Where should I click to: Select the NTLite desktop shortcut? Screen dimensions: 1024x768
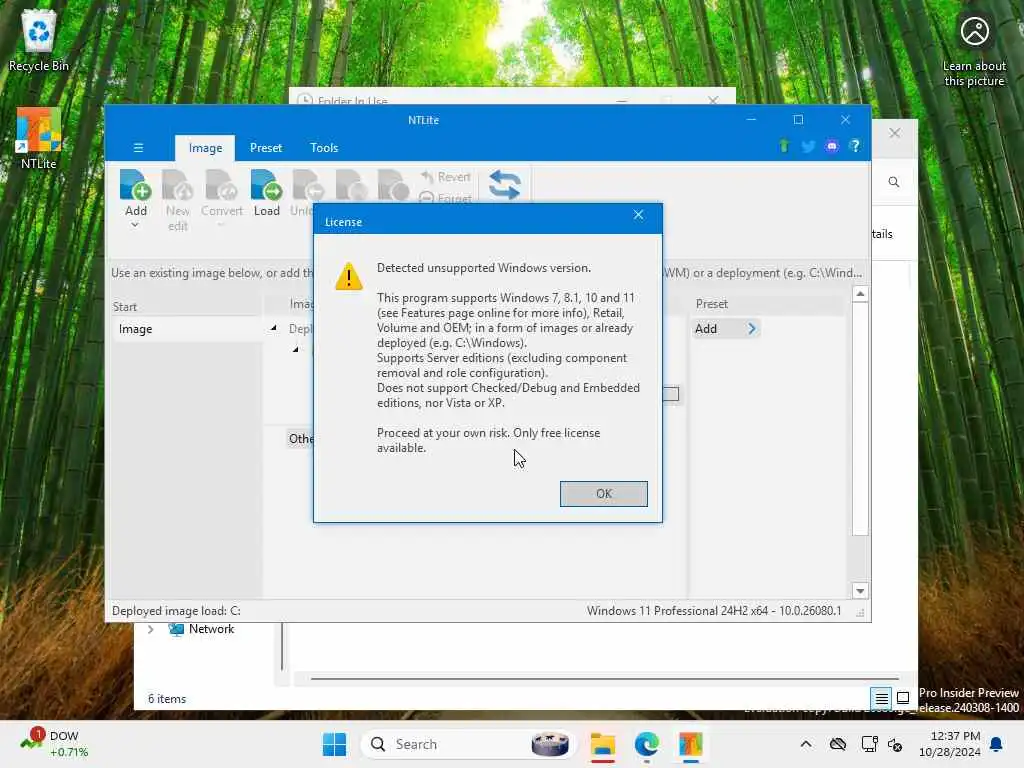tap(39, 138)
